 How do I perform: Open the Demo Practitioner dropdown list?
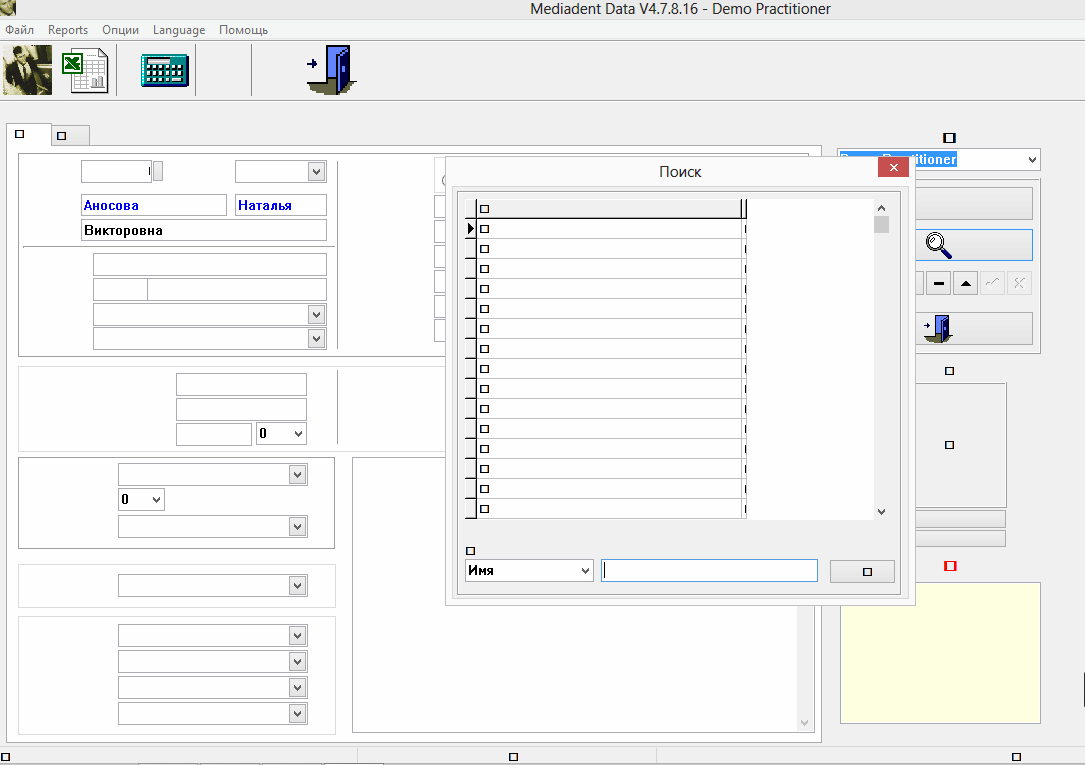pos(1031,160)
